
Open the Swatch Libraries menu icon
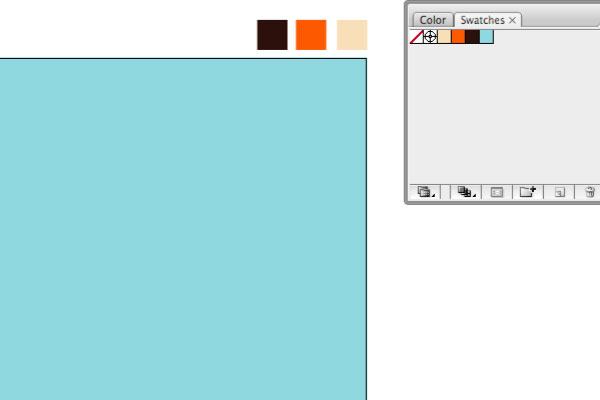coord(426,192)
